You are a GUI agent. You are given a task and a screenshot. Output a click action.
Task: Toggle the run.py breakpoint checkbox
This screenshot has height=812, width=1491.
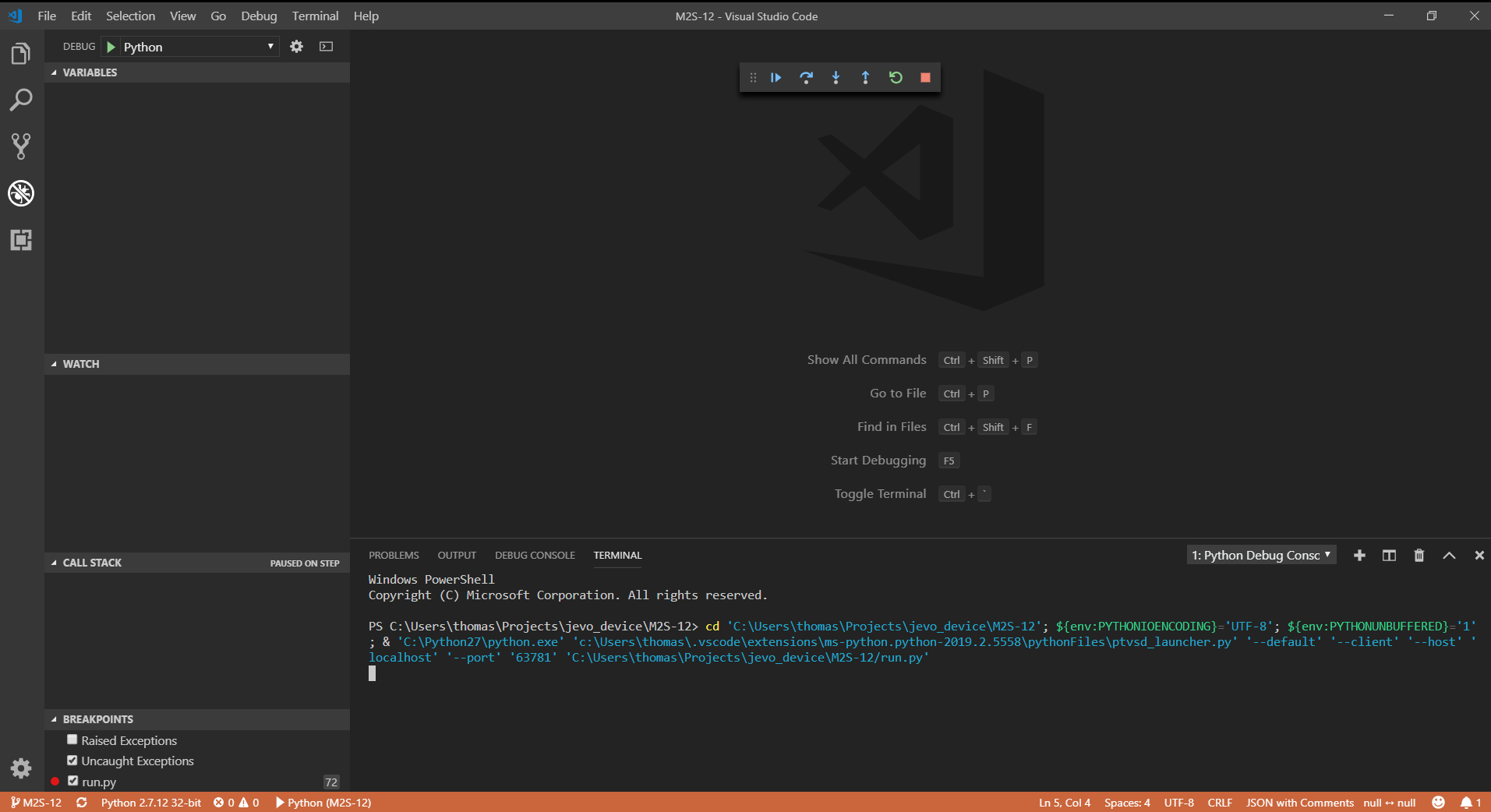(x=73, y=780)
